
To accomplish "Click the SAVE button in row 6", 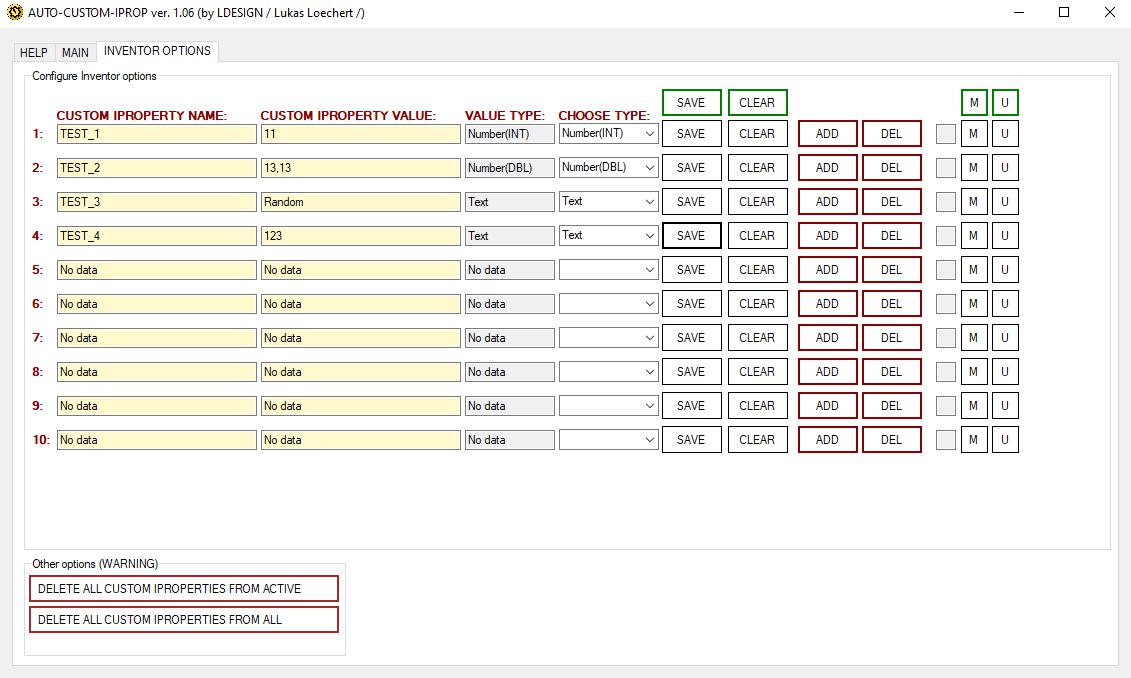I will [691, 304].
